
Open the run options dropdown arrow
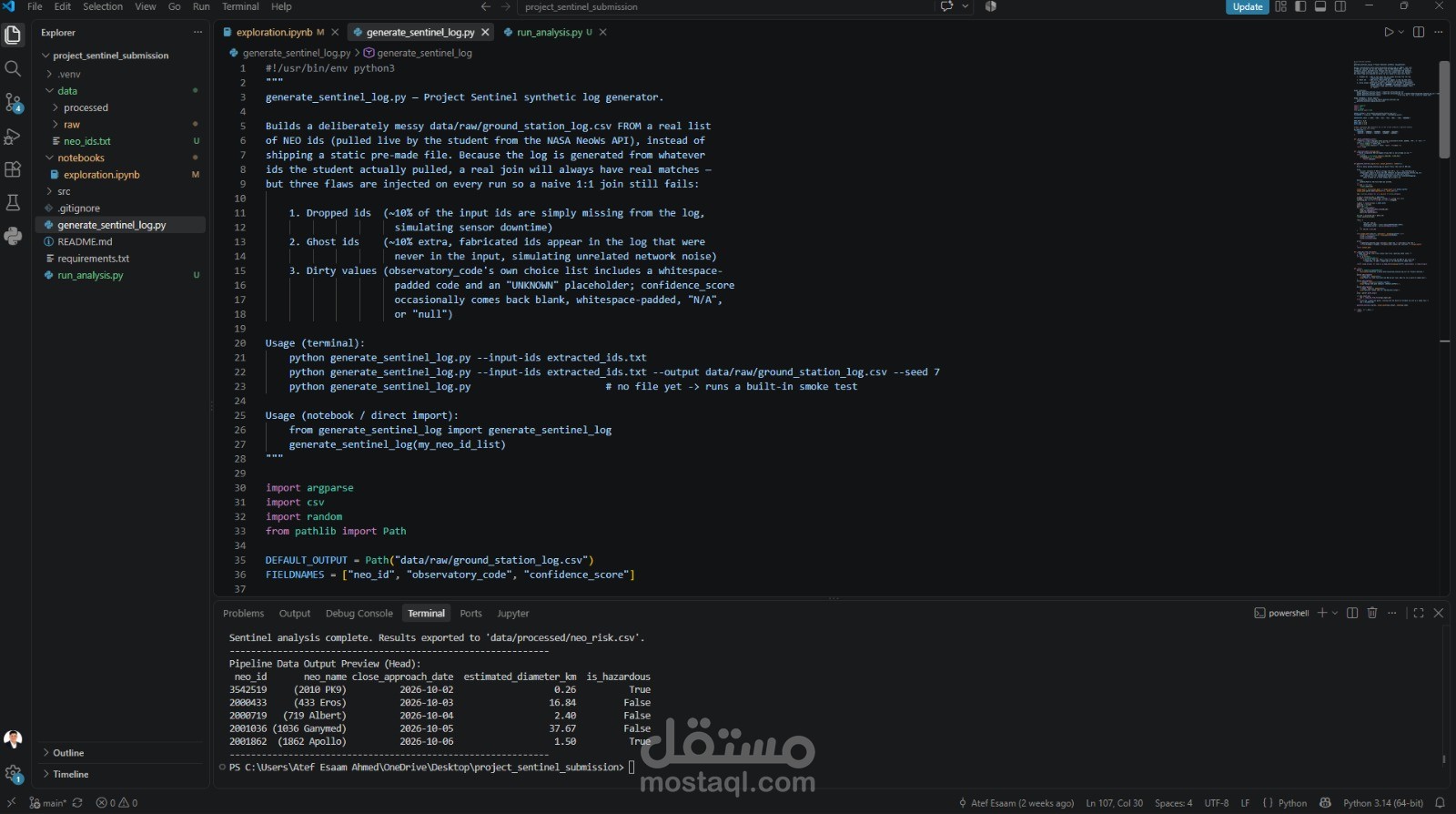click(1400, 32)
